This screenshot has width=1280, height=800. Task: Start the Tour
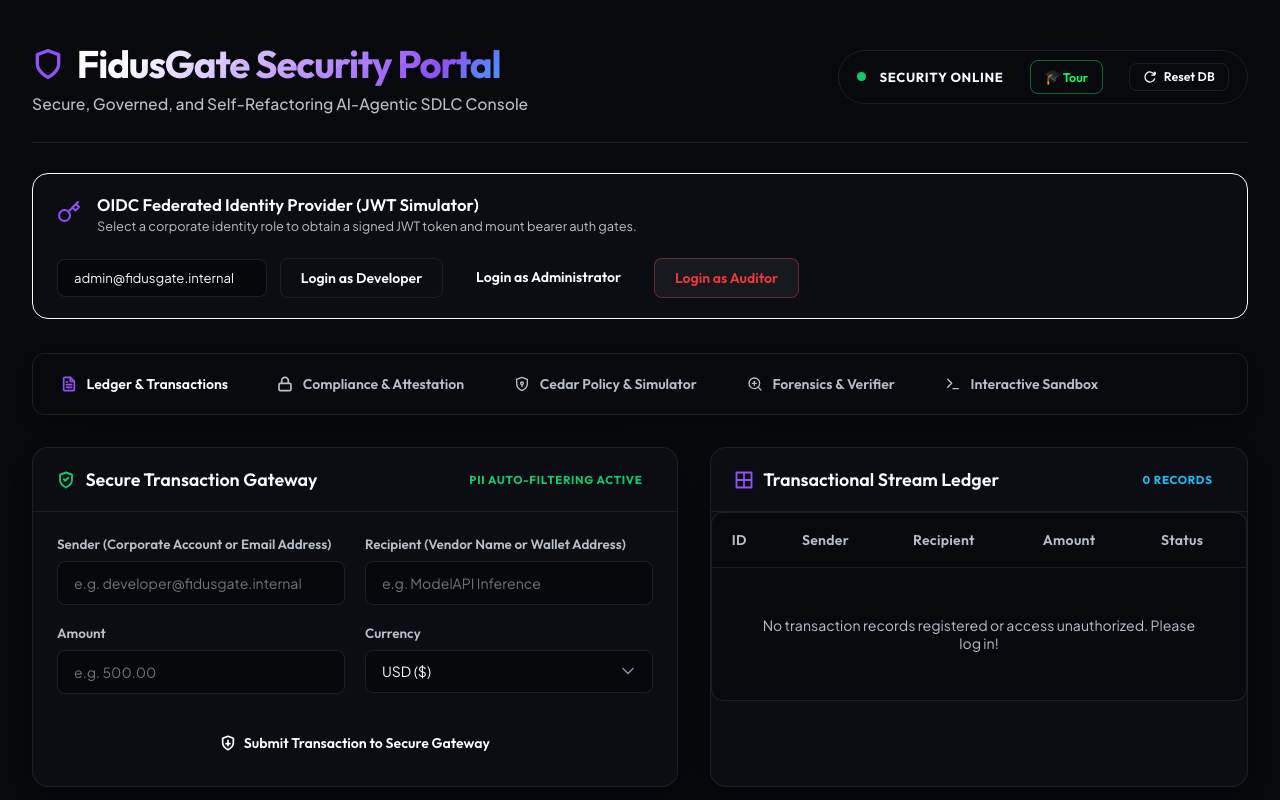[x=1066, y=77]
